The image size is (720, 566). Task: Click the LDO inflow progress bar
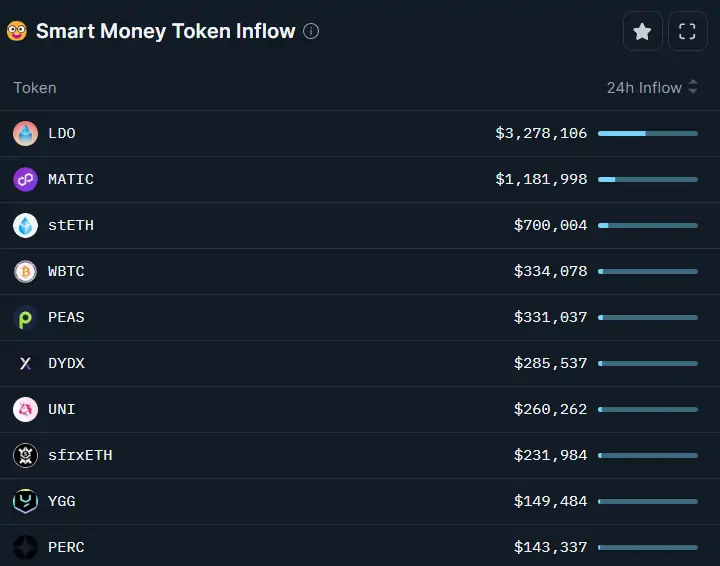(x=648, y=134)
